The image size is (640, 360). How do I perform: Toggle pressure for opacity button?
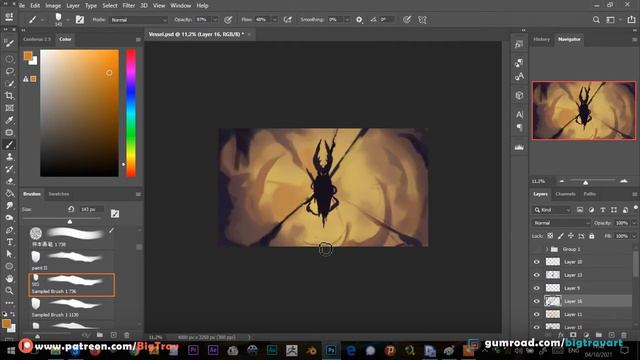(x=228, y=20)
